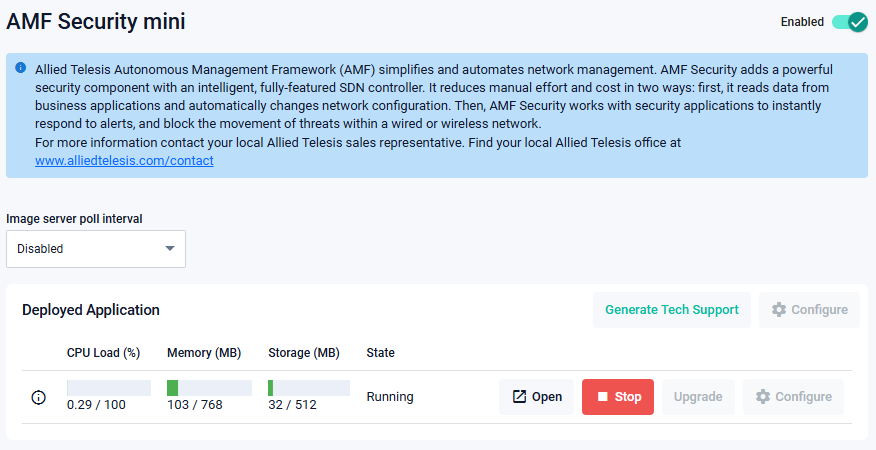Open the deployed AMF Security application

[x=537, y=397]
